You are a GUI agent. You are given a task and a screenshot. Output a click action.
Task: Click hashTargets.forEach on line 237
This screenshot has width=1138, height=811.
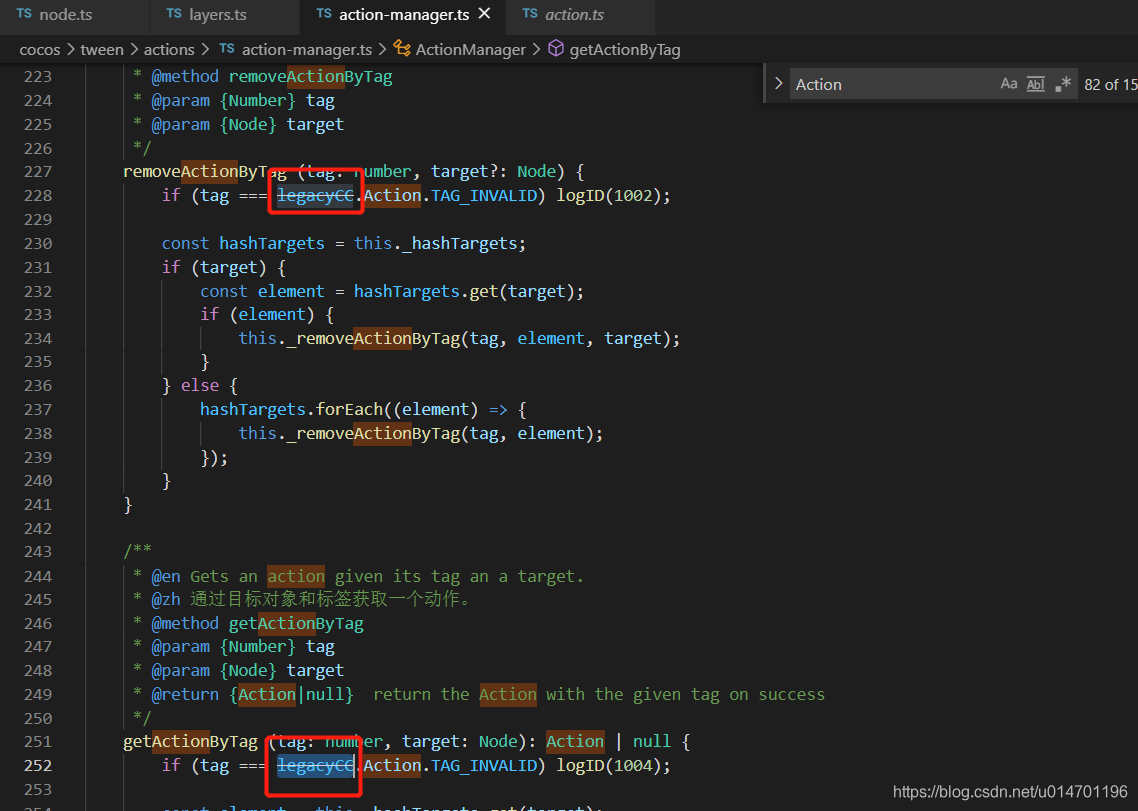(x=291, y=409)
